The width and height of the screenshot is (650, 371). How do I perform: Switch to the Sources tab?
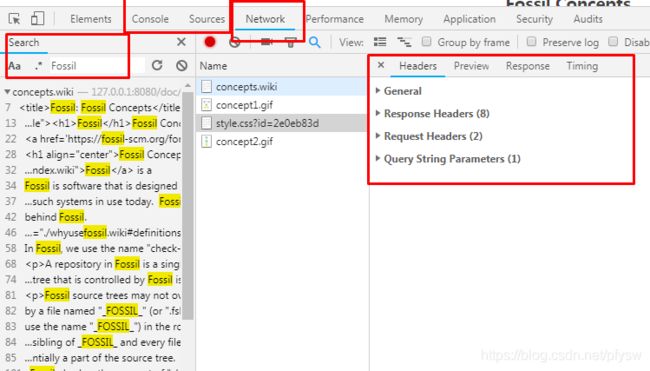coord(206,19)
